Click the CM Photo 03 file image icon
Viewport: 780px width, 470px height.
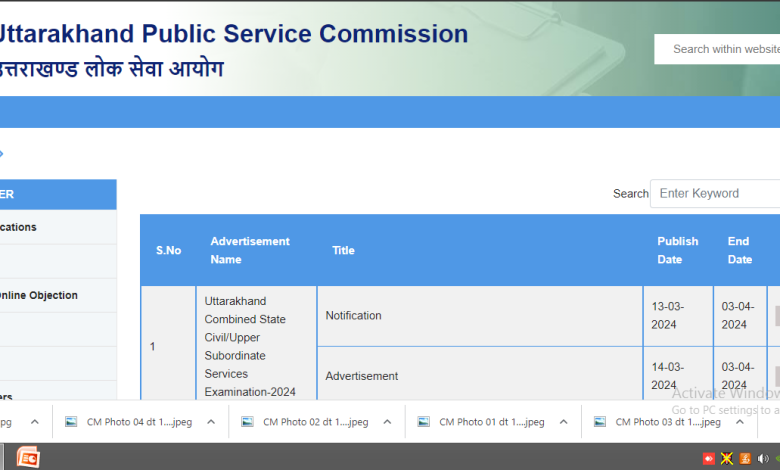point(600,422)
